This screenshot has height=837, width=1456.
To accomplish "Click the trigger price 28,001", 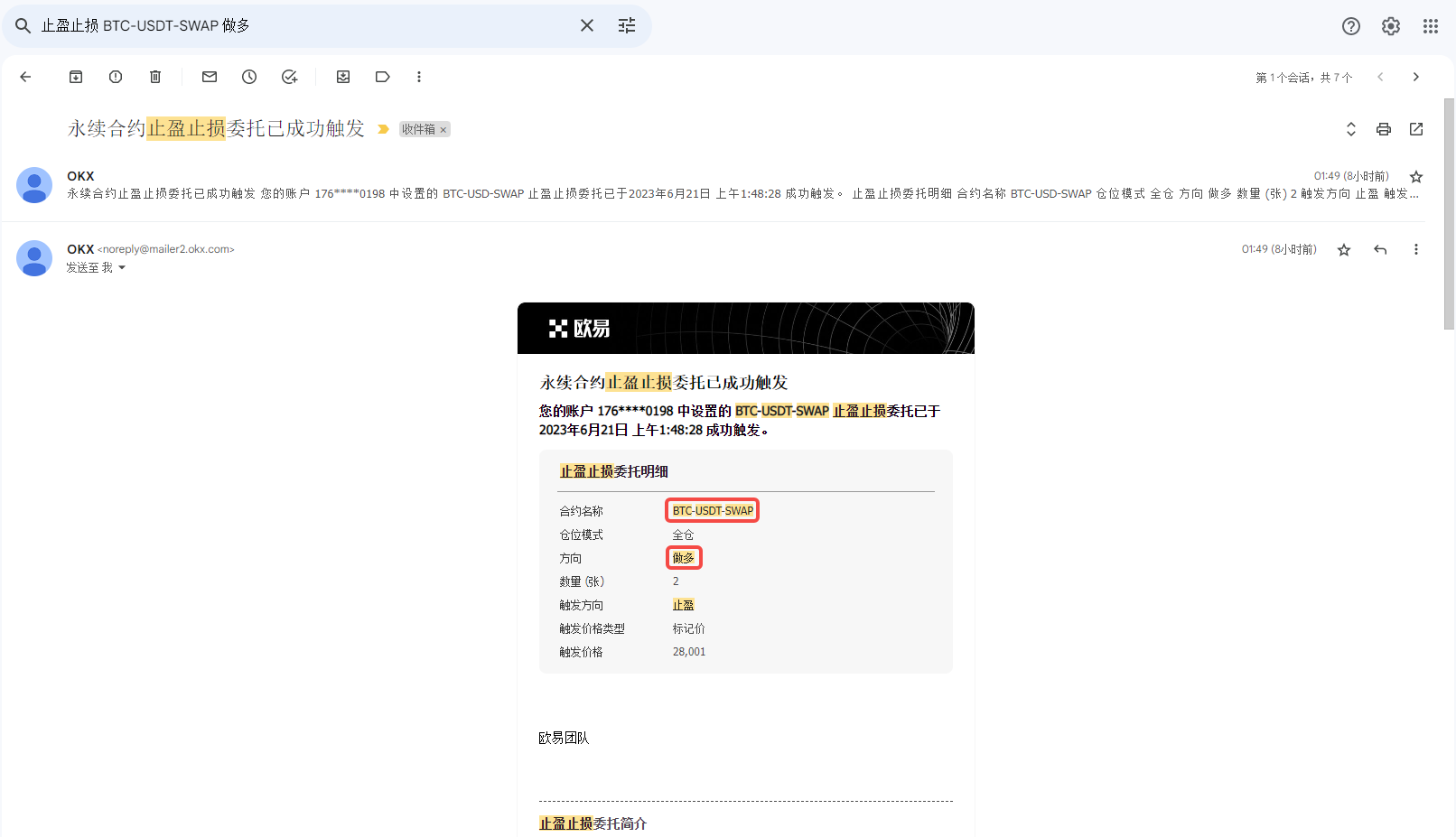I will tap(689, 652).
